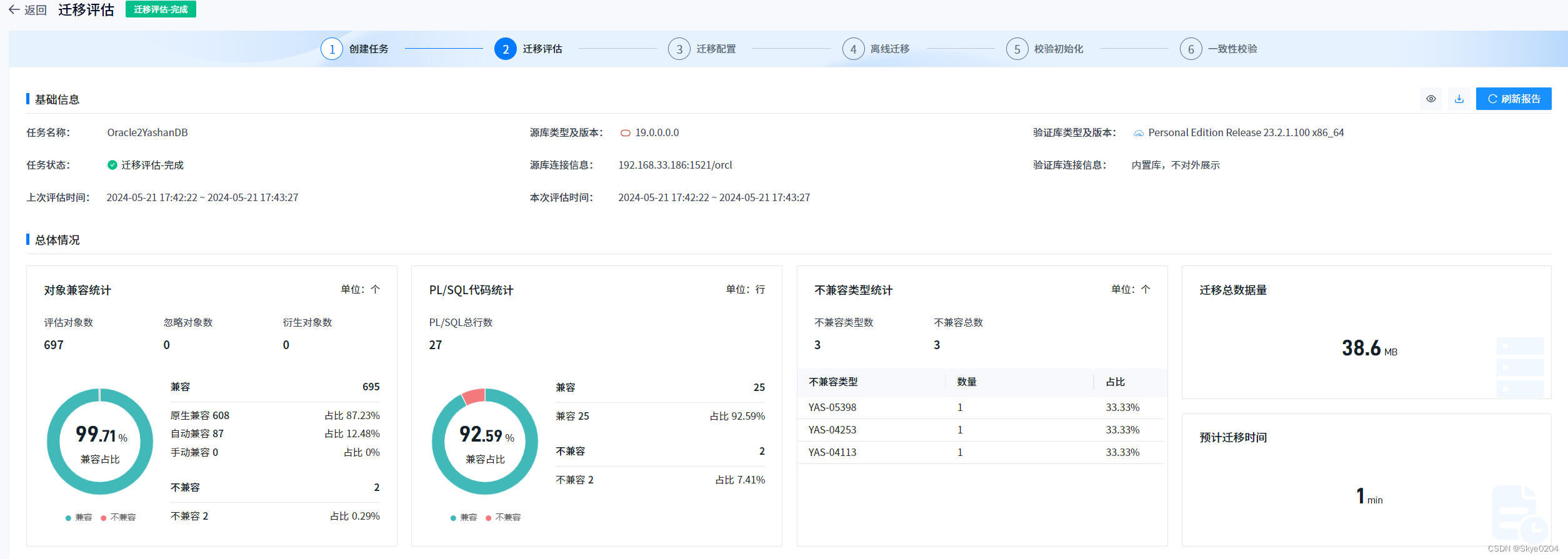Click 不兼容 2 in object statistics
Screen dimensions: 1568x559
pyautogui.click(x=189, y=516)
